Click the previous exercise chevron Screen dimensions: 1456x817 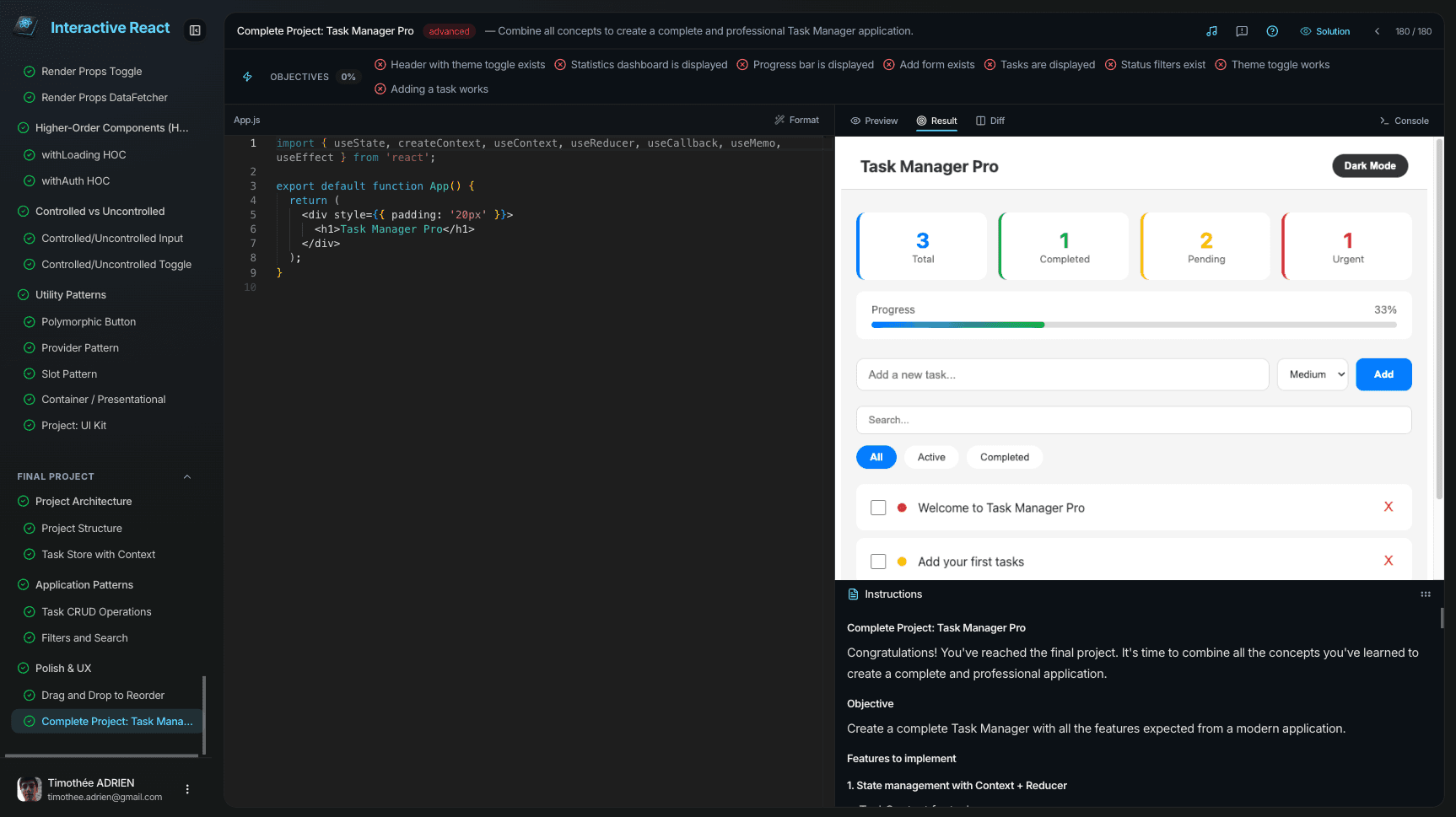pyautogui.click(x=1377, y=30)
